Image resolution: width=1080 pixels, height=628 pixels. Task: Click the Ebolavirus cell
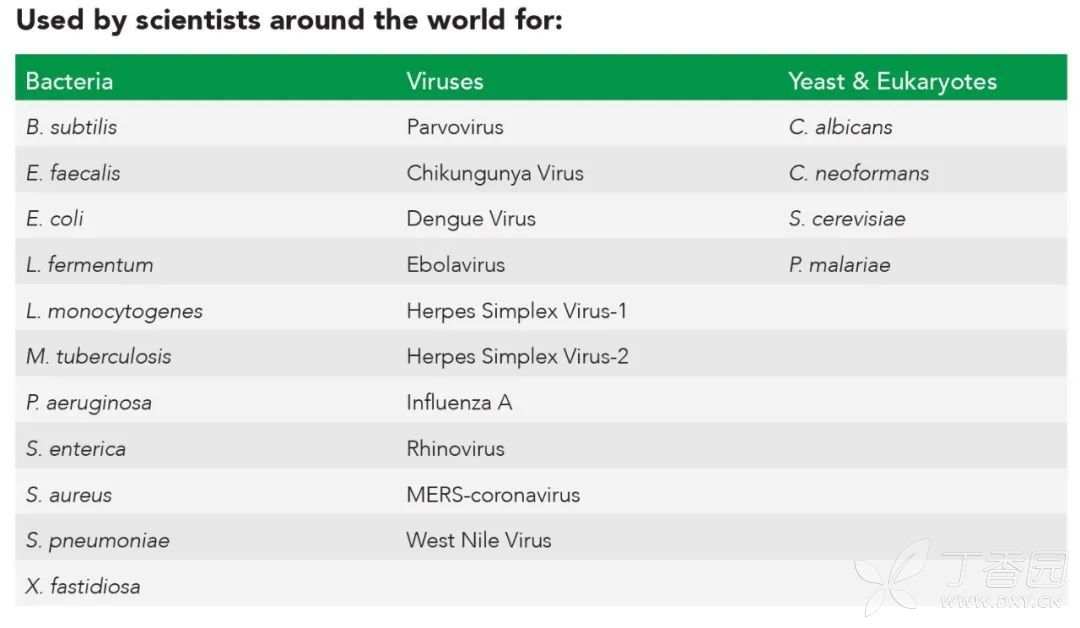(x=456, y=265)
